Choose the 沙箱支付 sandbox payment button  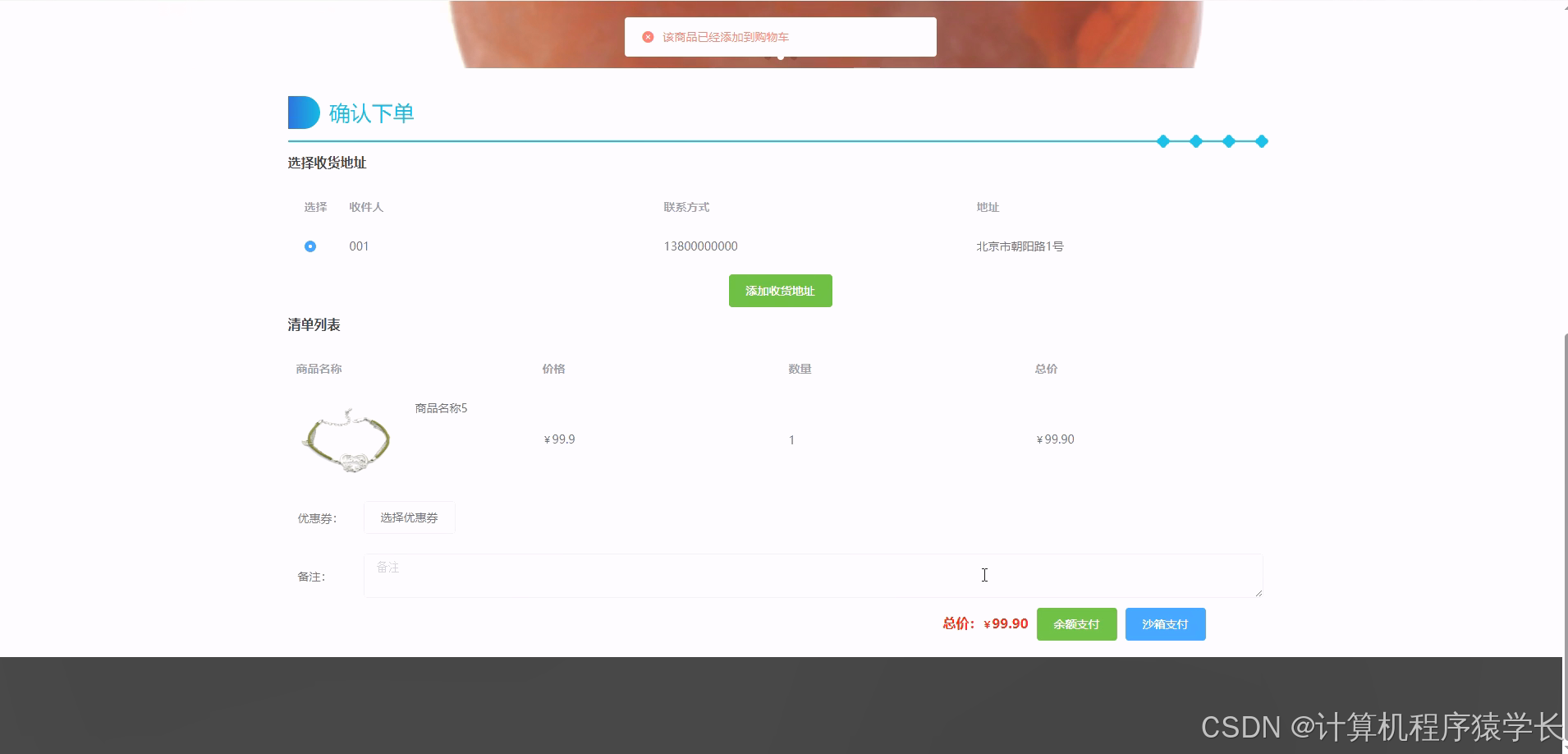[x=1165, y=624]
